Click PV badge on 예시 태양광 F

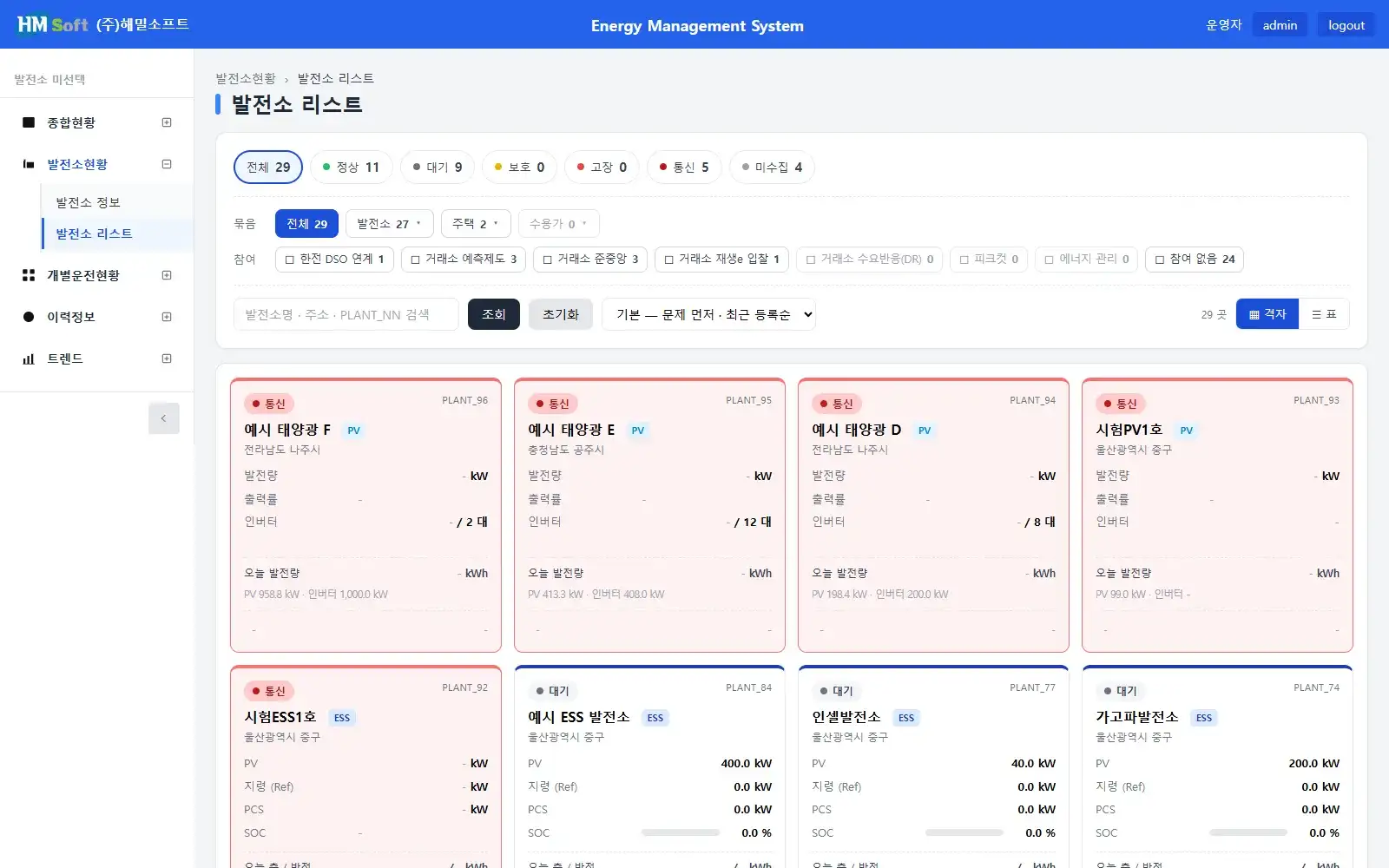(353, 431)
